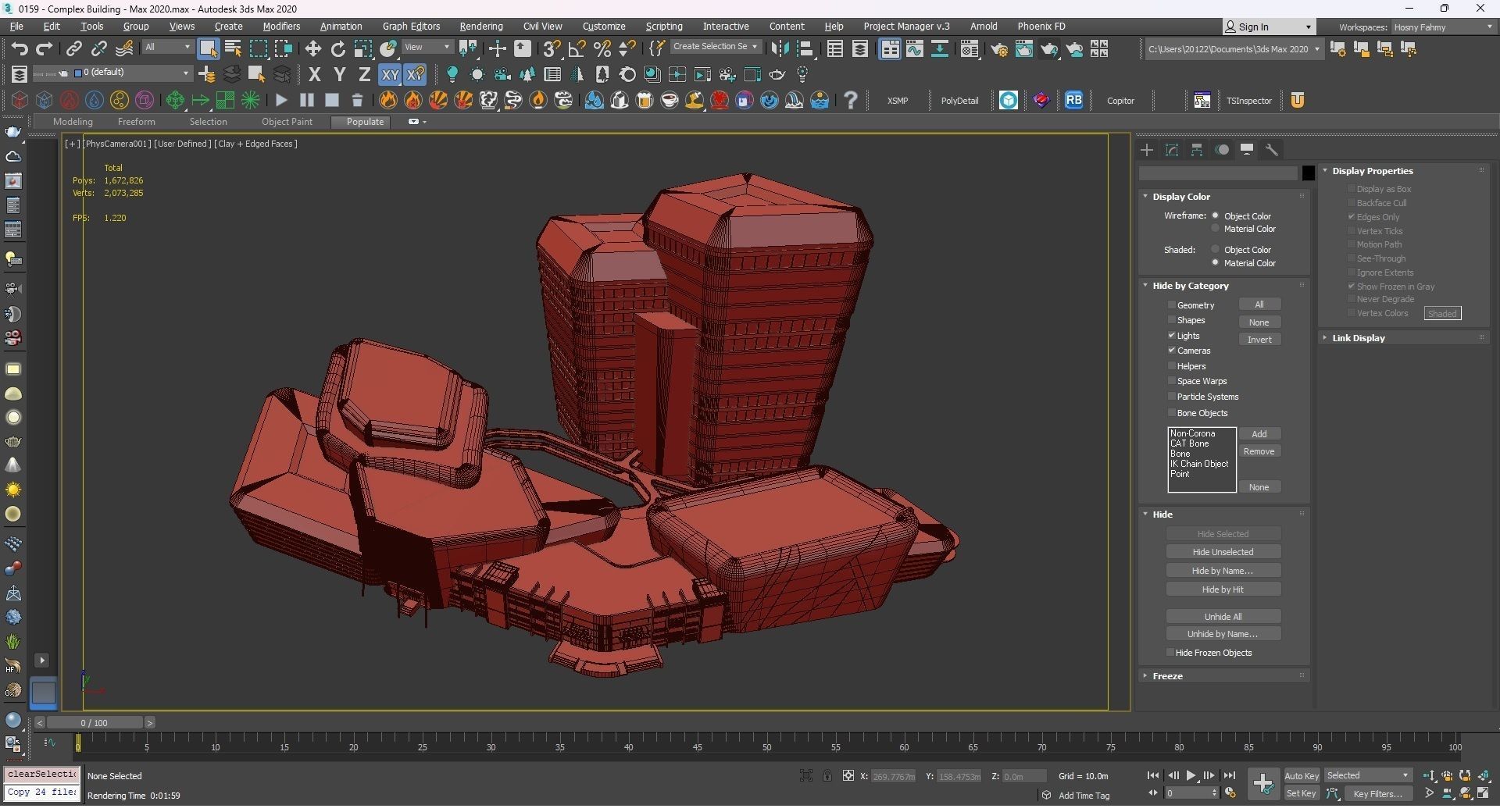Viewport: 1500px width, 812px height.
Task: Enable the Particle Systems checkbox
Action: click(x=1172, y=396)
